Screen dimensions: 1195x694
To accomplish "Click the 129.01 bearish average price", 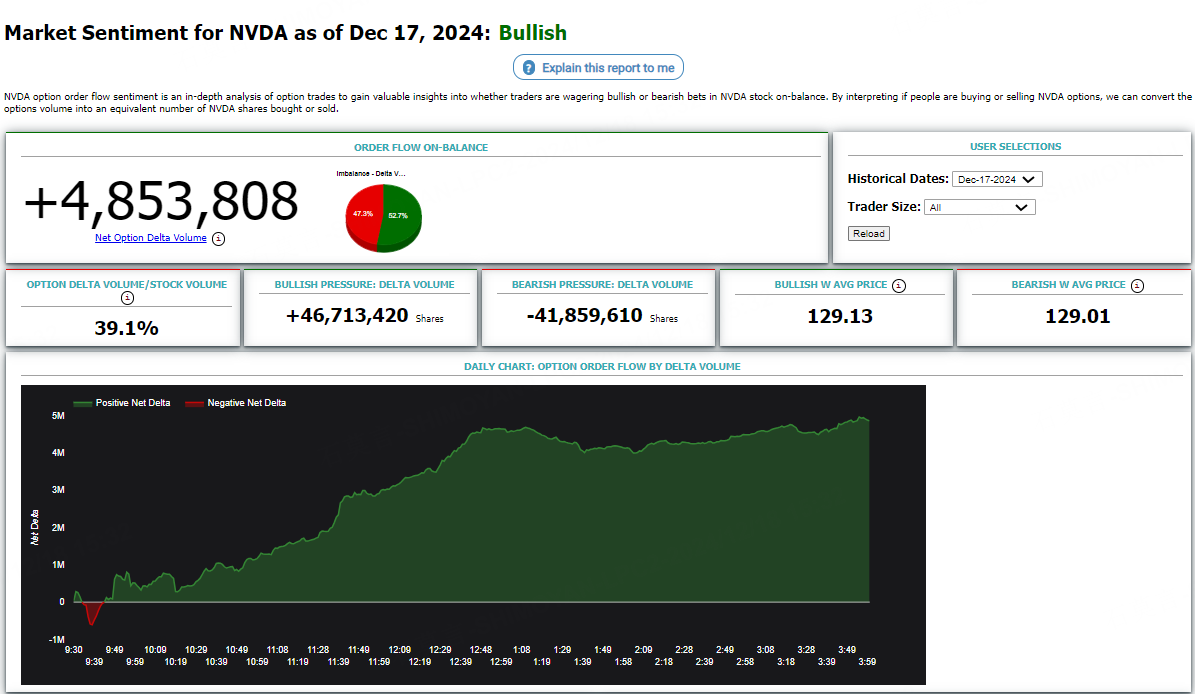I will (x=1078, y=316).
